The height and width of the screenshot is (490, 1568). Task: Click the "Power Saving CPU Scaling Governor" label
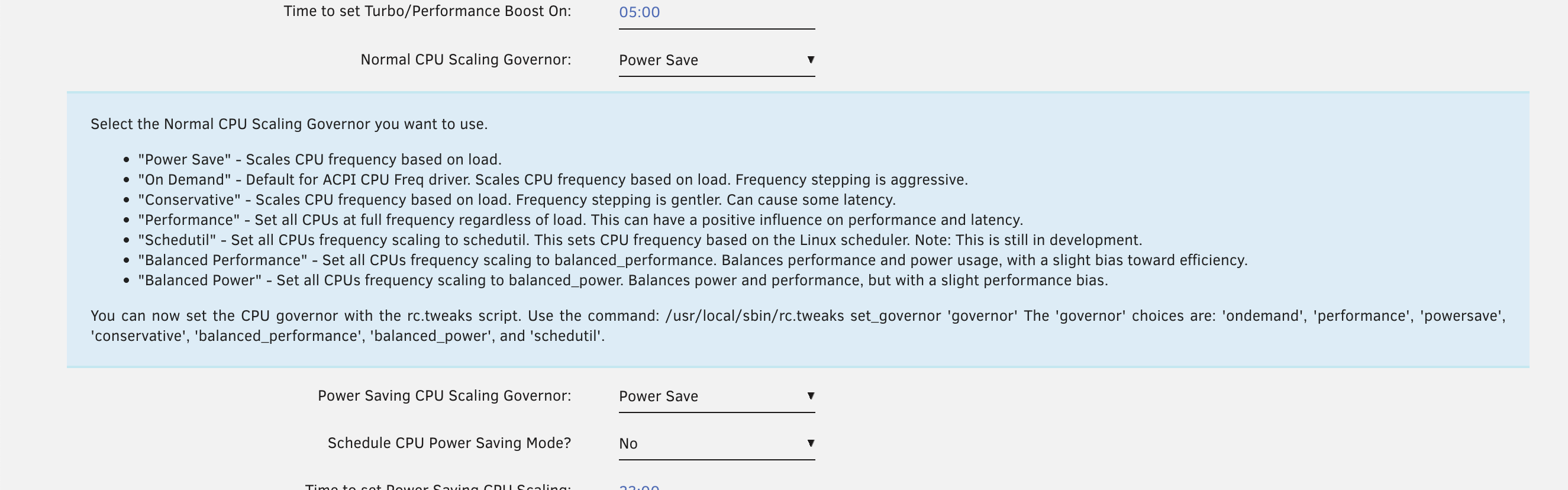click(x=444, y=396)
